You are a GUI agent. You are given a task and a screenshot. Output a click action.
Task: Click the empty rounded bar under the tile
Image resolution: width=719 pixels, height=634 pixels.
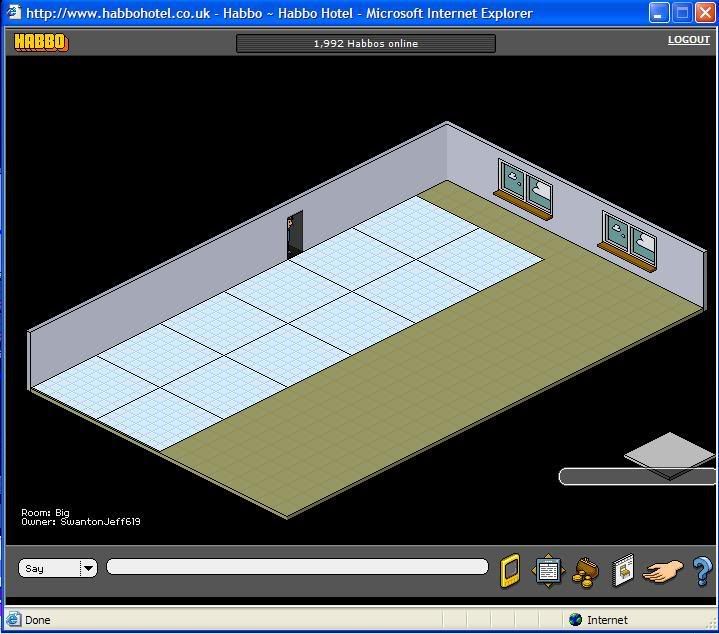(x=636, y=477)
